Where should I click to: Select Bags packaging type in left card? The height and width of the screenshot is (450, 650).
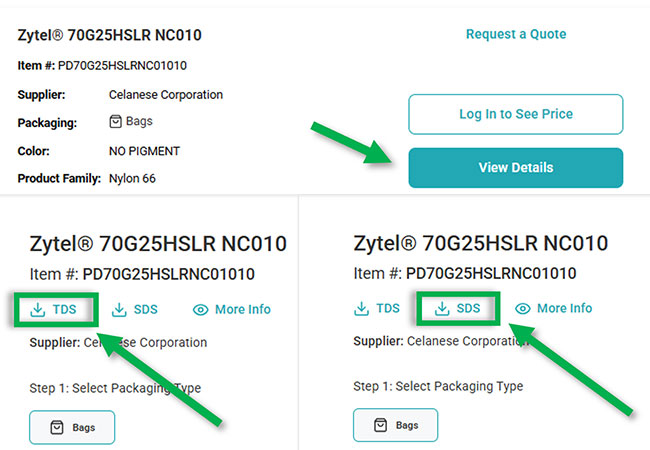point(71,427)
